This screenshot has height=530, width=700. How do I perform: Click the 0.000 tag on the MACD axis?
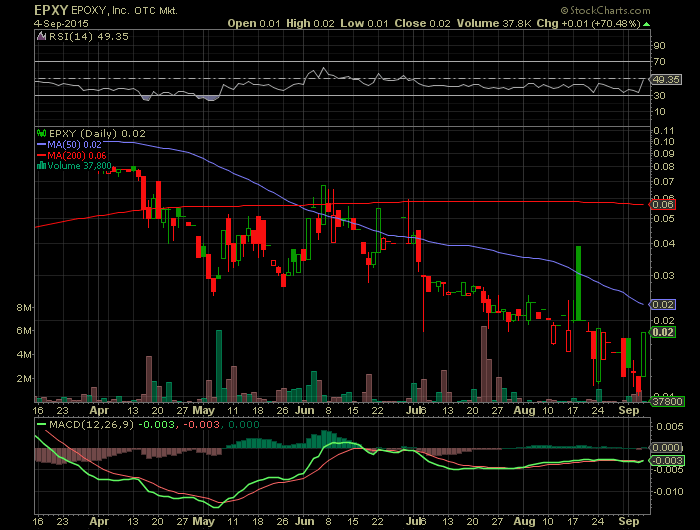[x=667, y=447]
